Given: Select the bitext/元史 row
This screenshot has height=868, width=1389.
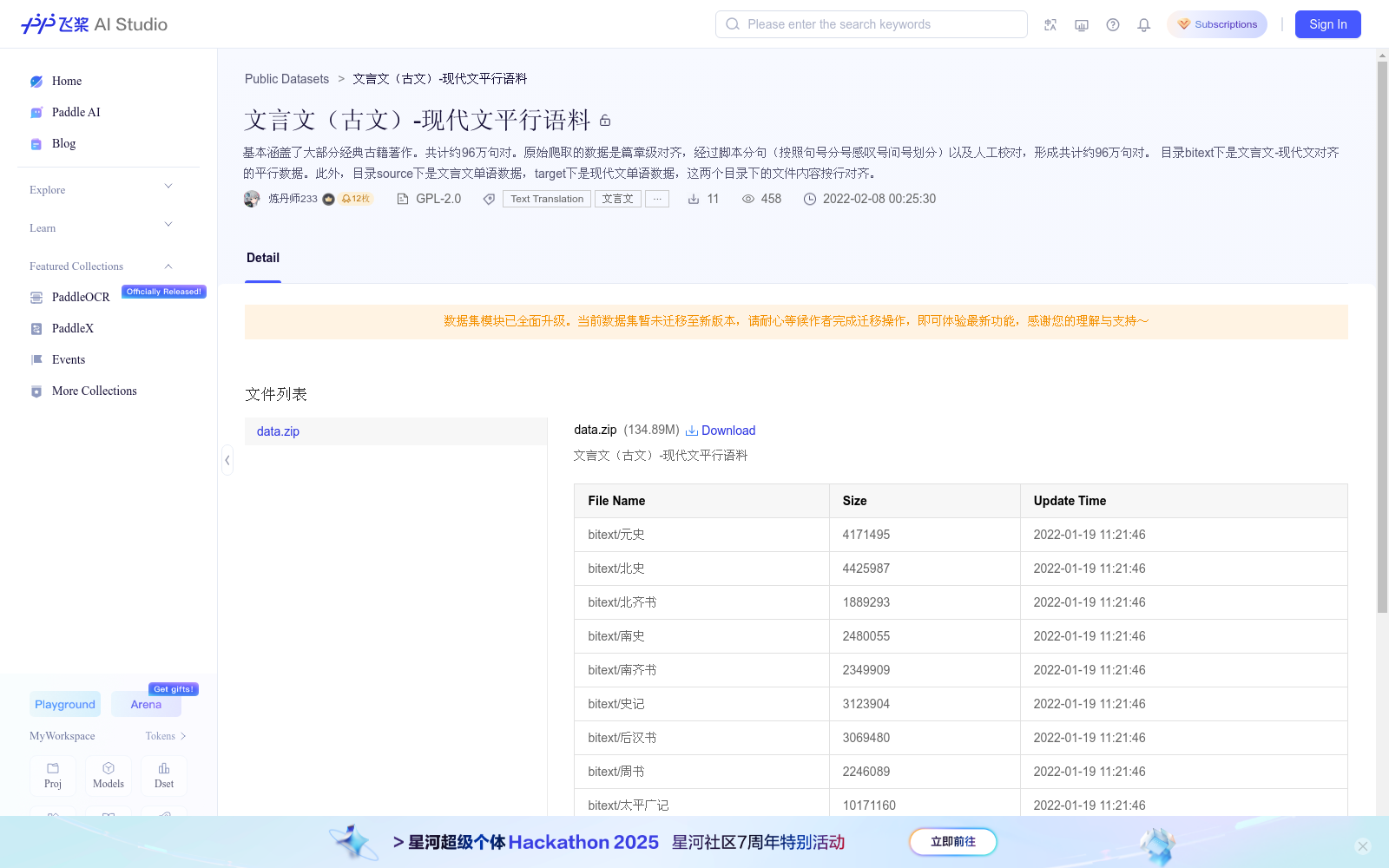Looking at the screenshot, I should [x=961, y=535].
